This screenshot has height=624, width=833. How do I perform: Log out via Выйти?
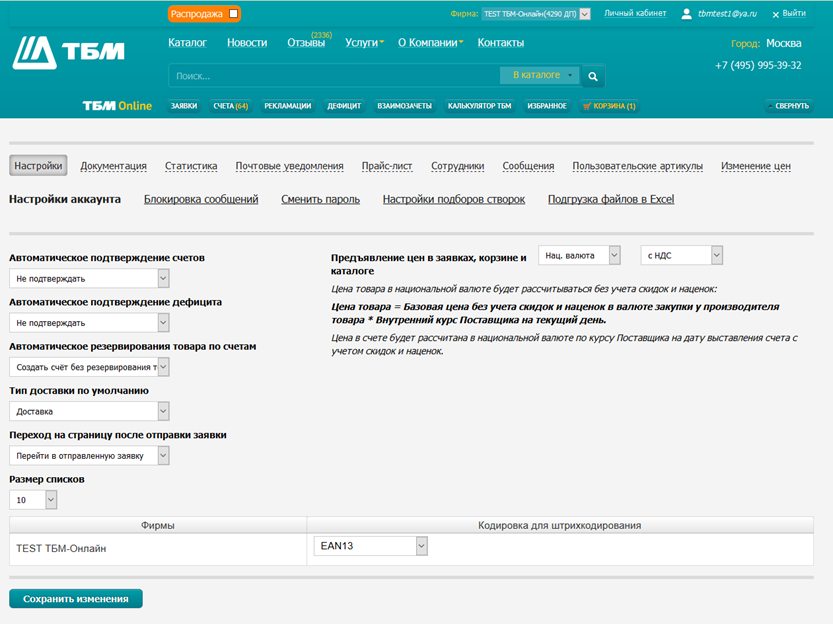(x=789, y=14)
